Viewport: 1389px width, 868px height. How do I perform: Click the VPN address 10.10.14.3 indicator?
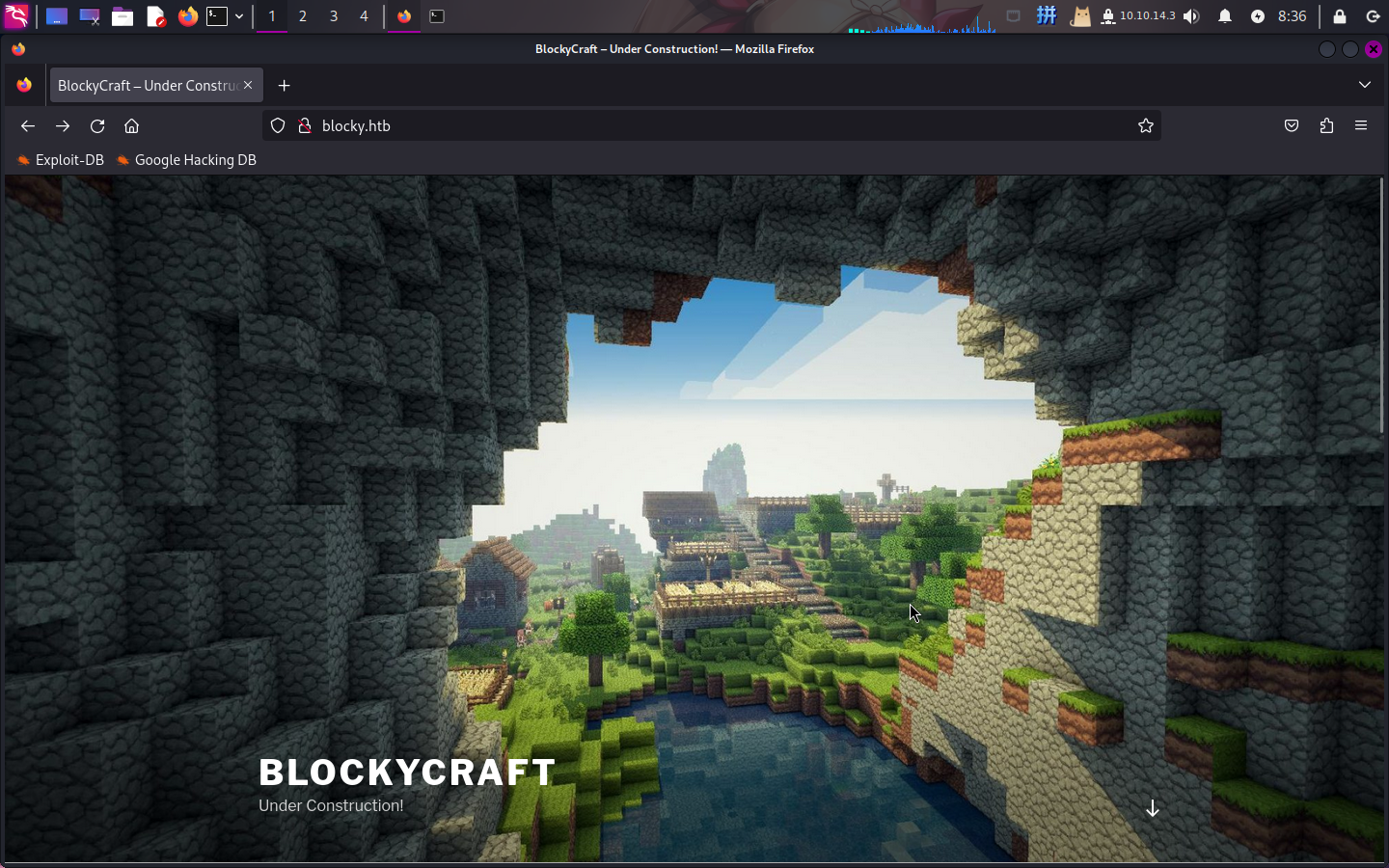pos(1138,16)
